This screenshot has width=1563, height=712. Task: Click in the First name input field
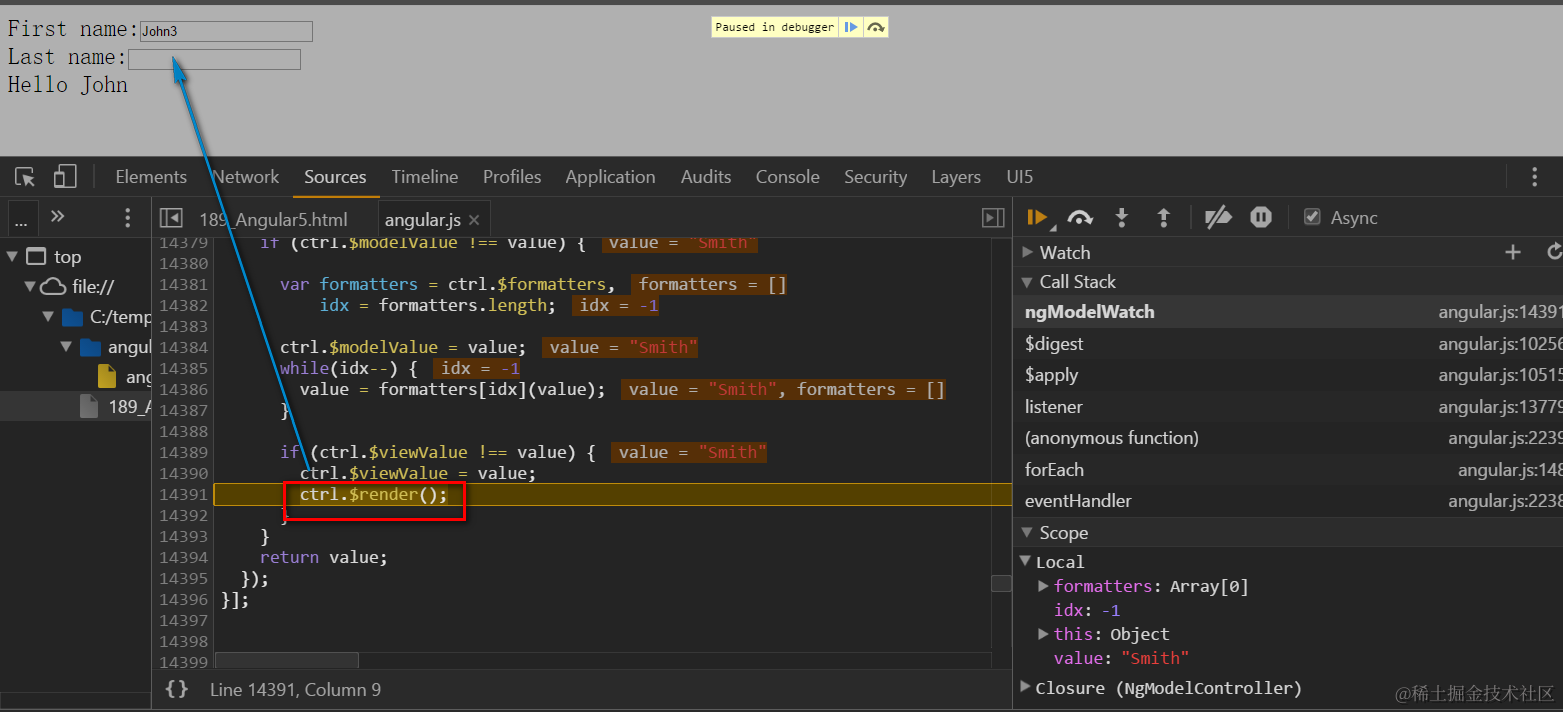click(x=226, y=31)
